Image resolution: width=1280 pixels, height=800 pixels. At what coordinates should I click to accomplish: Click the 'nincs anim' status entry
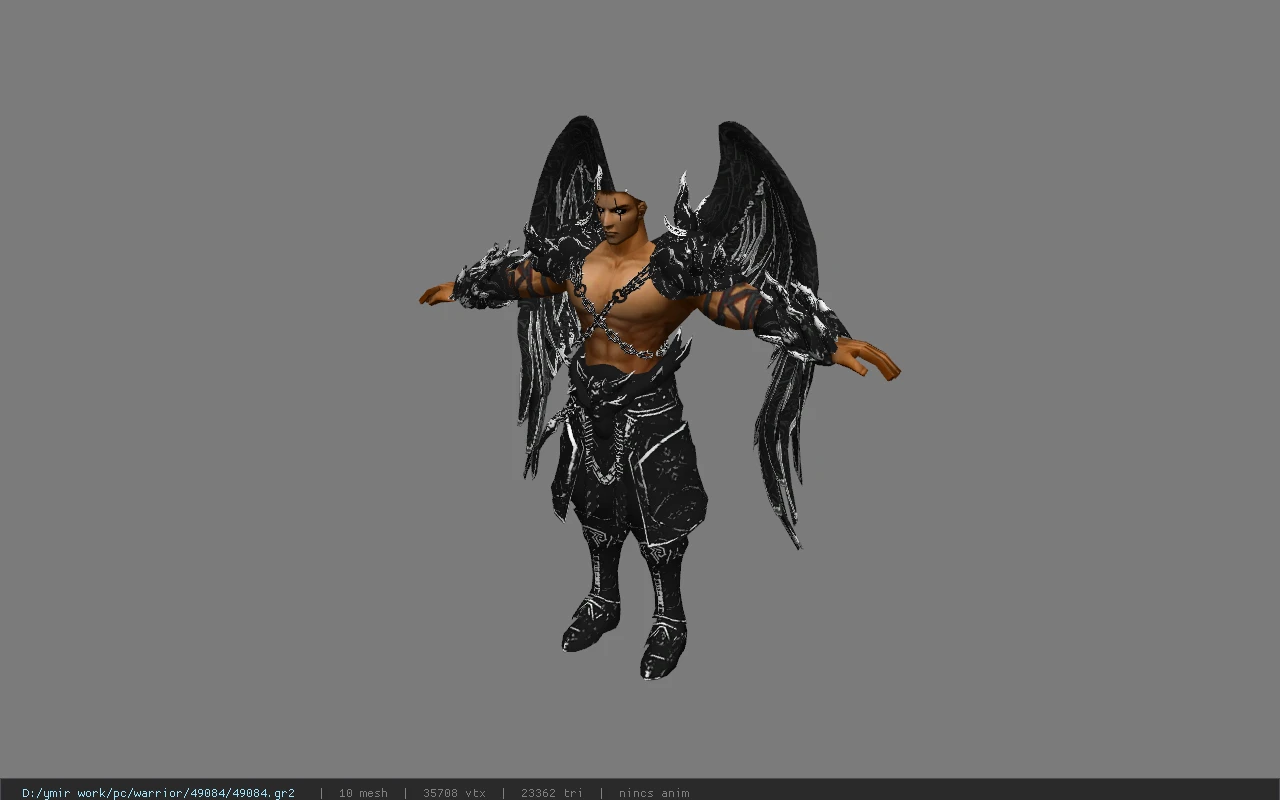pos(654,793)
